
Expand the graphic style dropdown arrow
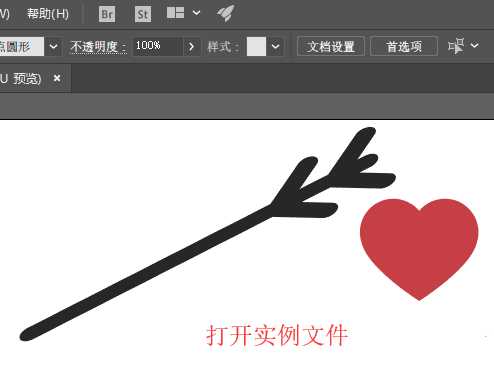(275, 46)
